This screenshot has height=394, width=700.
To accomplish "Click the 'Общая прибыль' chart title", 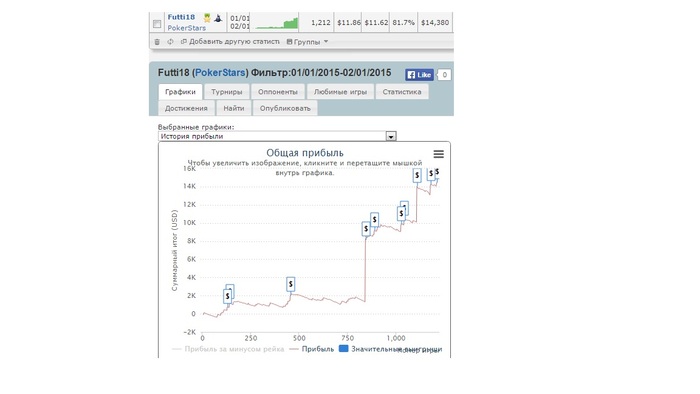I will point(305,153).
